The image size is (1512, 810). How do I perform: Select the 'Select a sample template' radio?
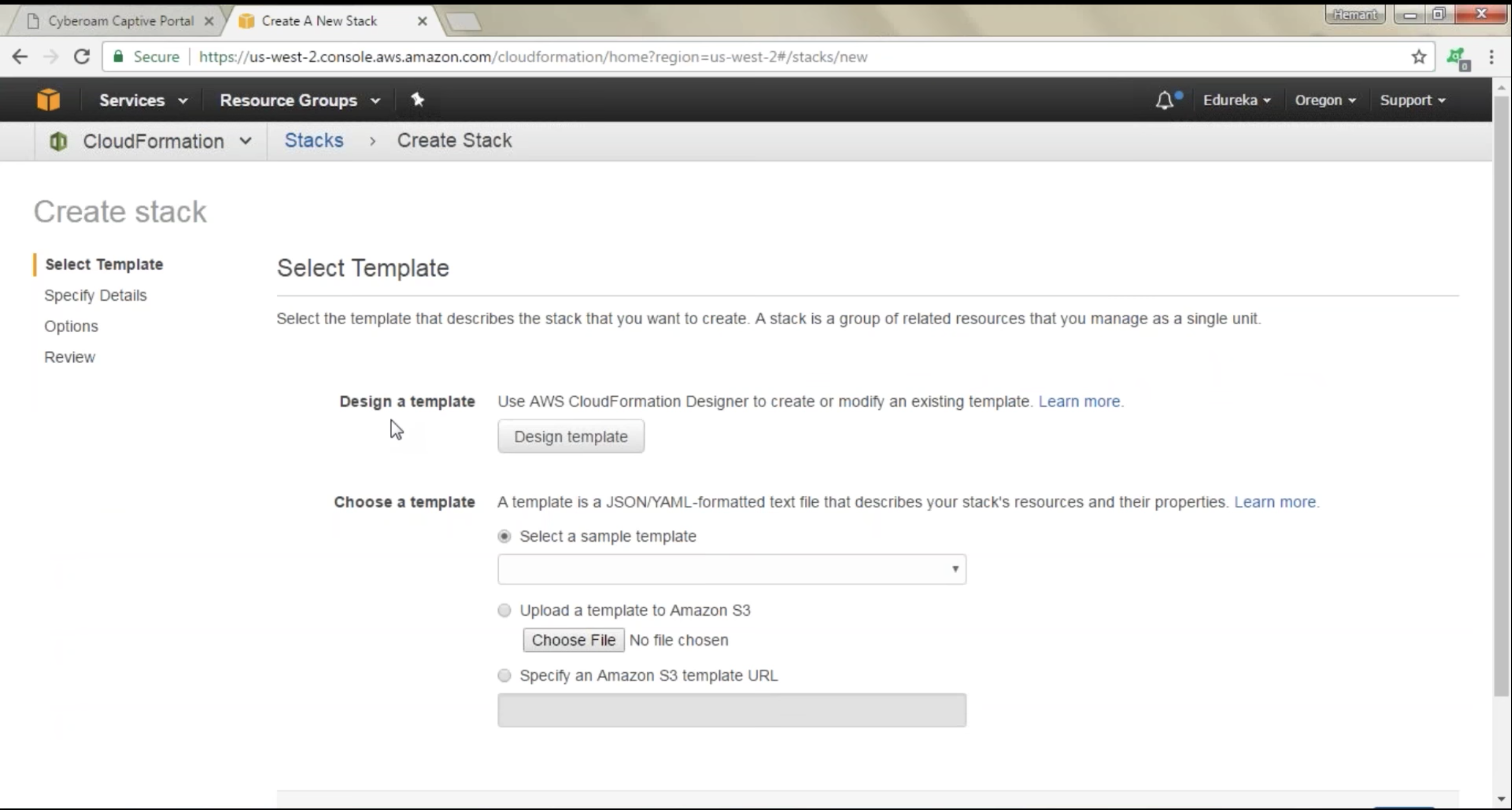[x=504, y=536]
